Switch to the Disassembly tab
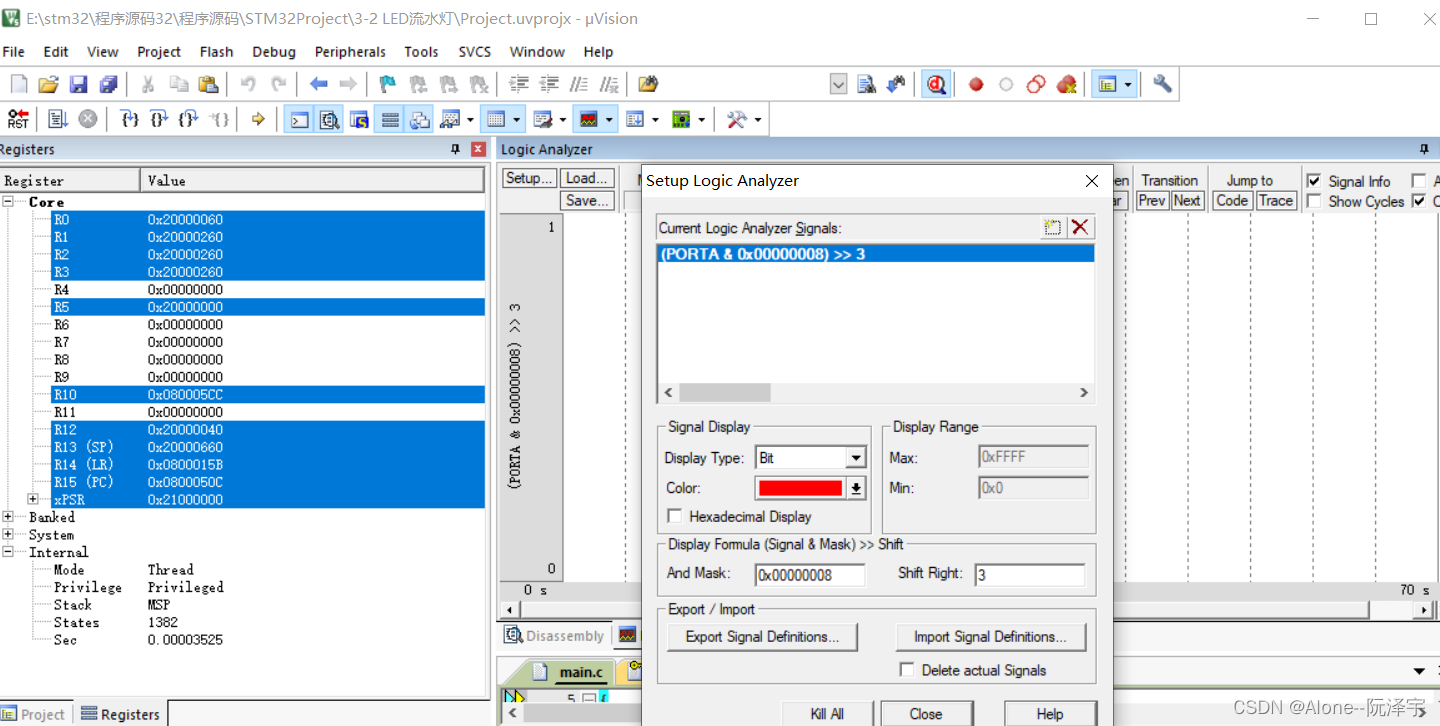This screenshot has width=1440, height=726. click(x=555, y=635)
